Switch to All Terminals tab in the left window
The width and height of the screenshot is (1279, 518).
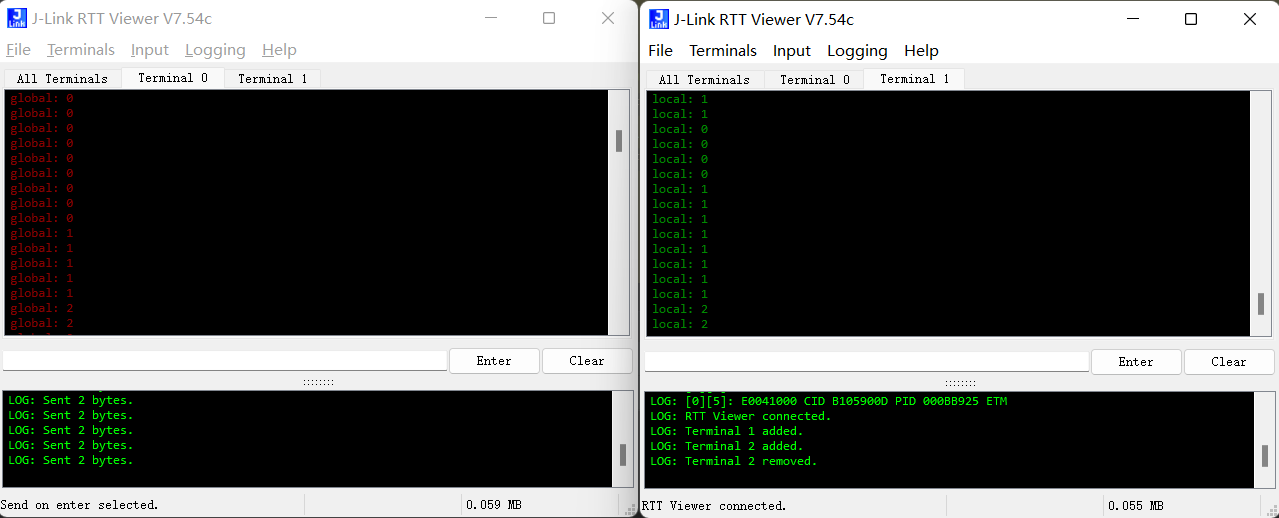(62, 79)
